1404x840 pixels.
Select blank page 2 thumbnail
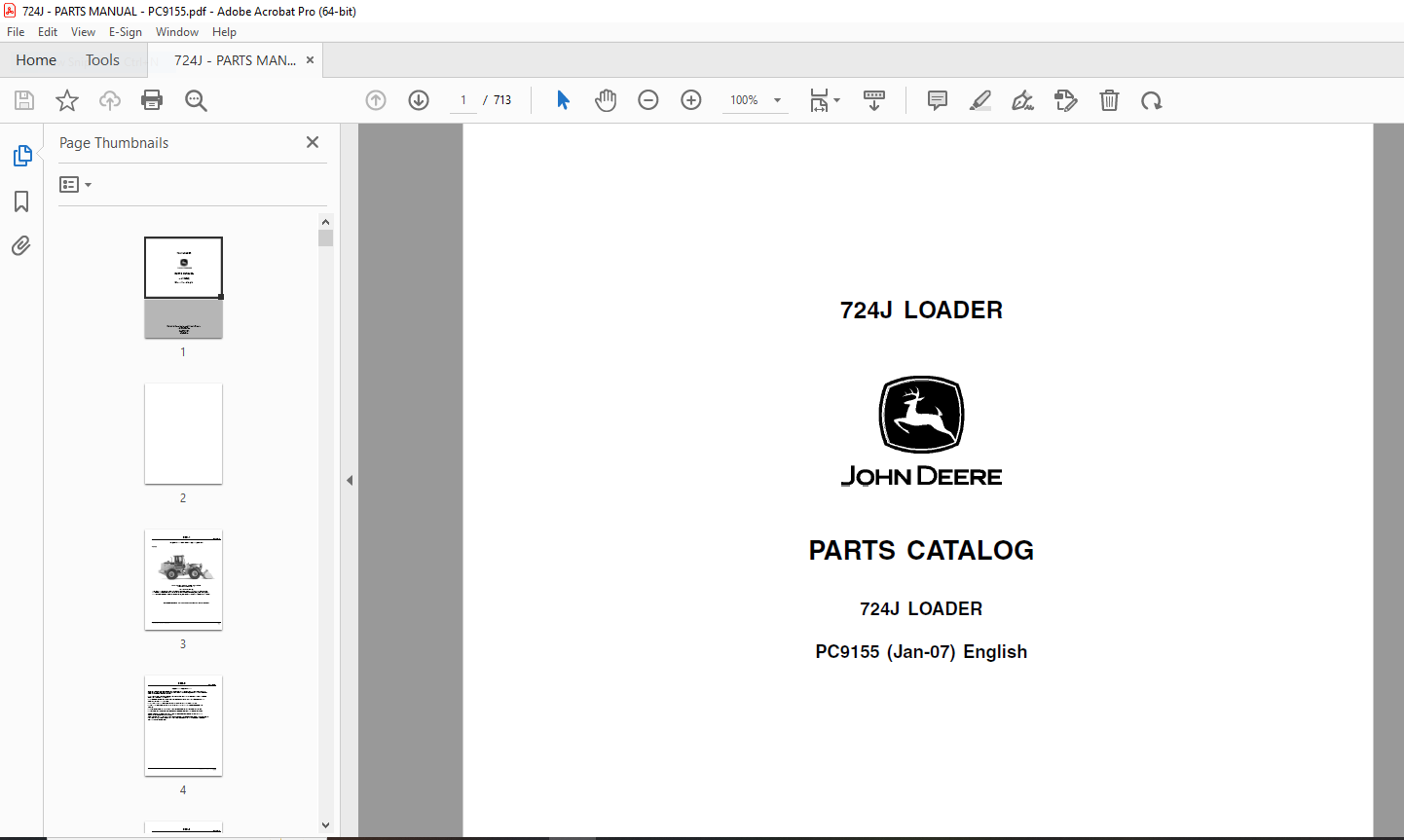183,433
